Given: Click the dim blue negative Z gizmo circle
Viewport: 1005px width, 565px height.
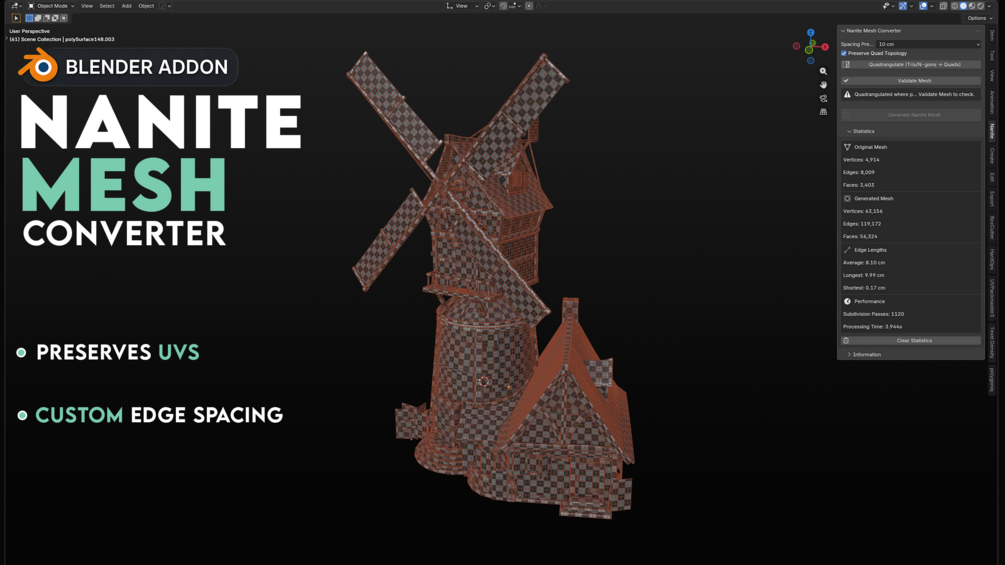Looking at the screenshot, I should (811, 61).
